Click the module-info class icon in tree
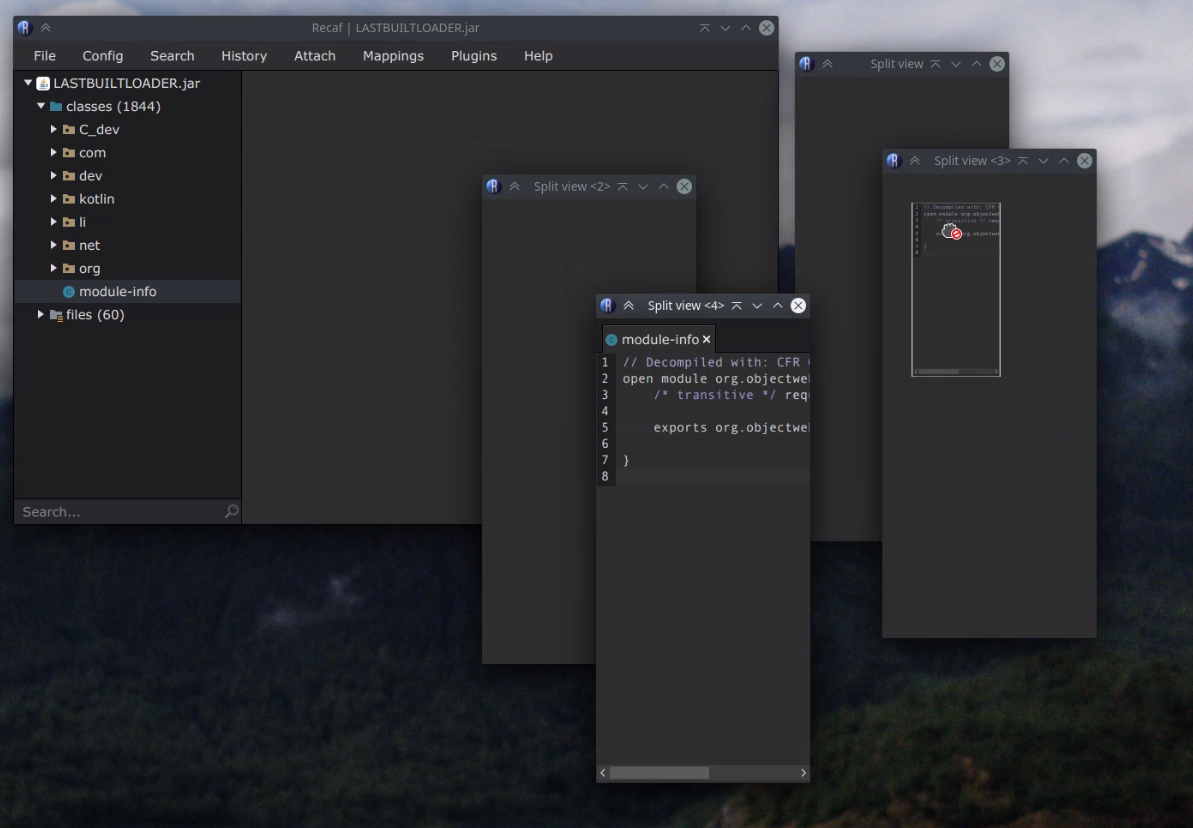Screen dimensions: 1193x828 coord(68,291)
